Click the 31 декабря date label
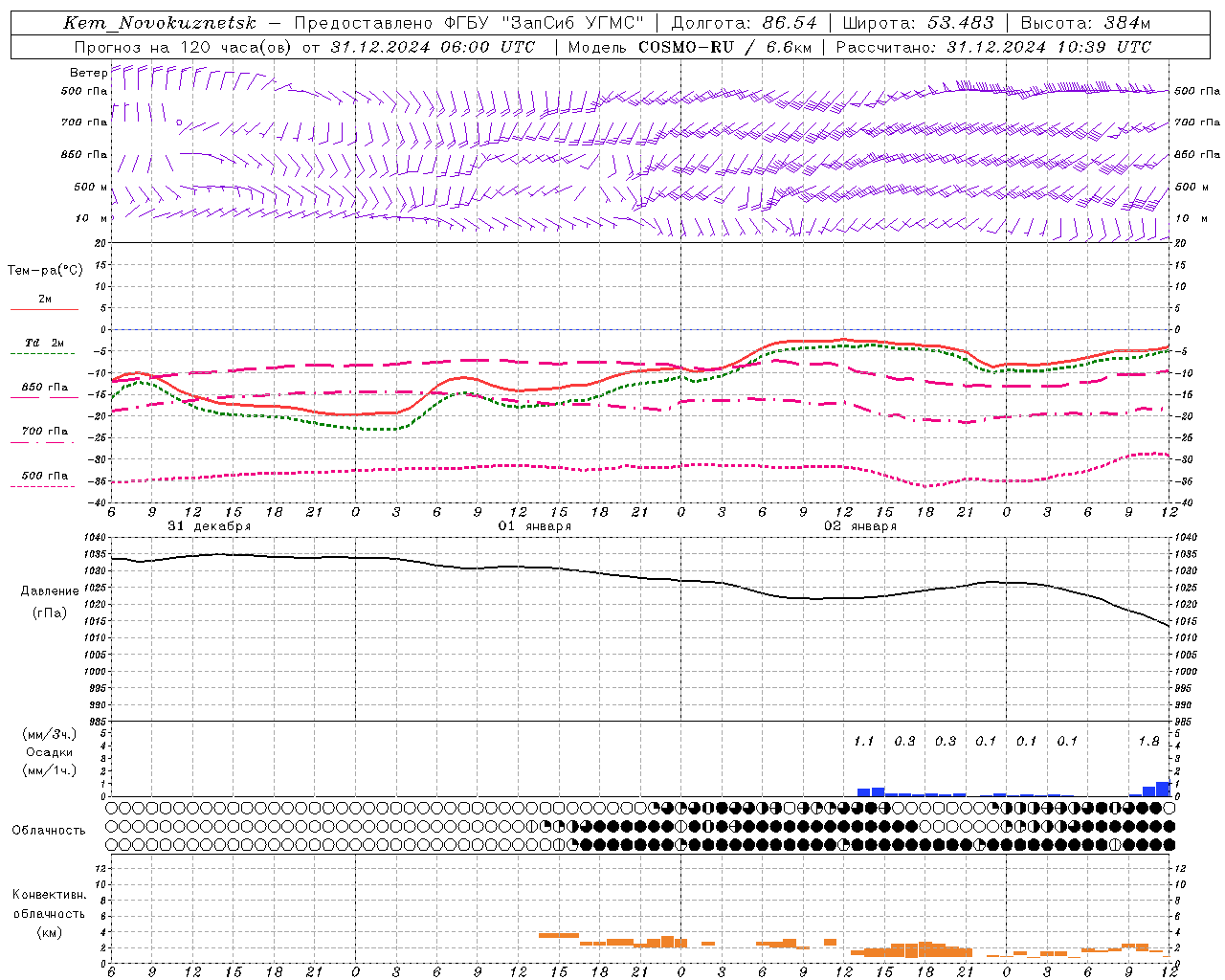 (210, 526)
